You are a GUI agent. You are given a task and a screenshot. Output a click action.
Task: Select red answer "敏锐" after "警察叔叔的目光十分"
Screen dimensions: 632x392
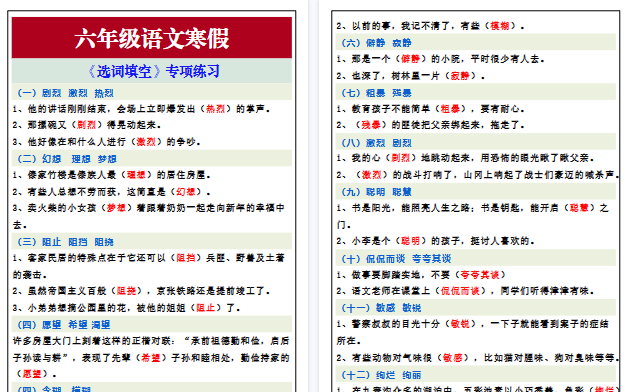[461, 324]
